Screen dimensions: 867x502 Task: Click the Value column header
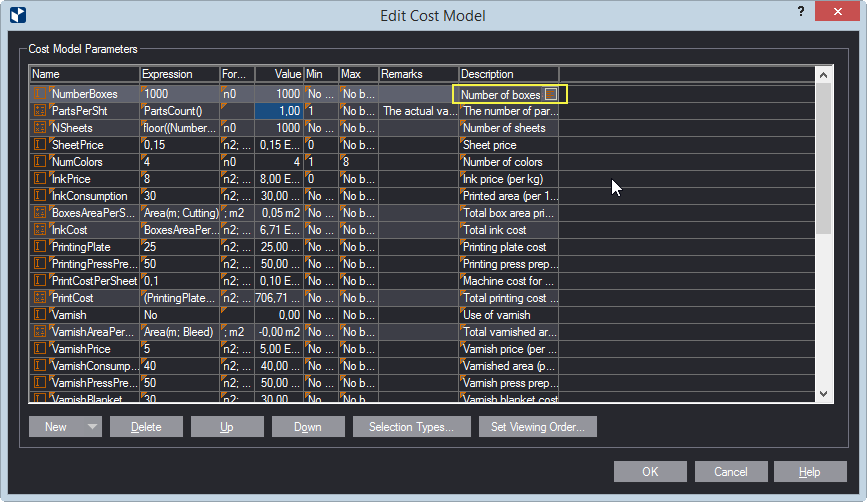tap(279, 74)
